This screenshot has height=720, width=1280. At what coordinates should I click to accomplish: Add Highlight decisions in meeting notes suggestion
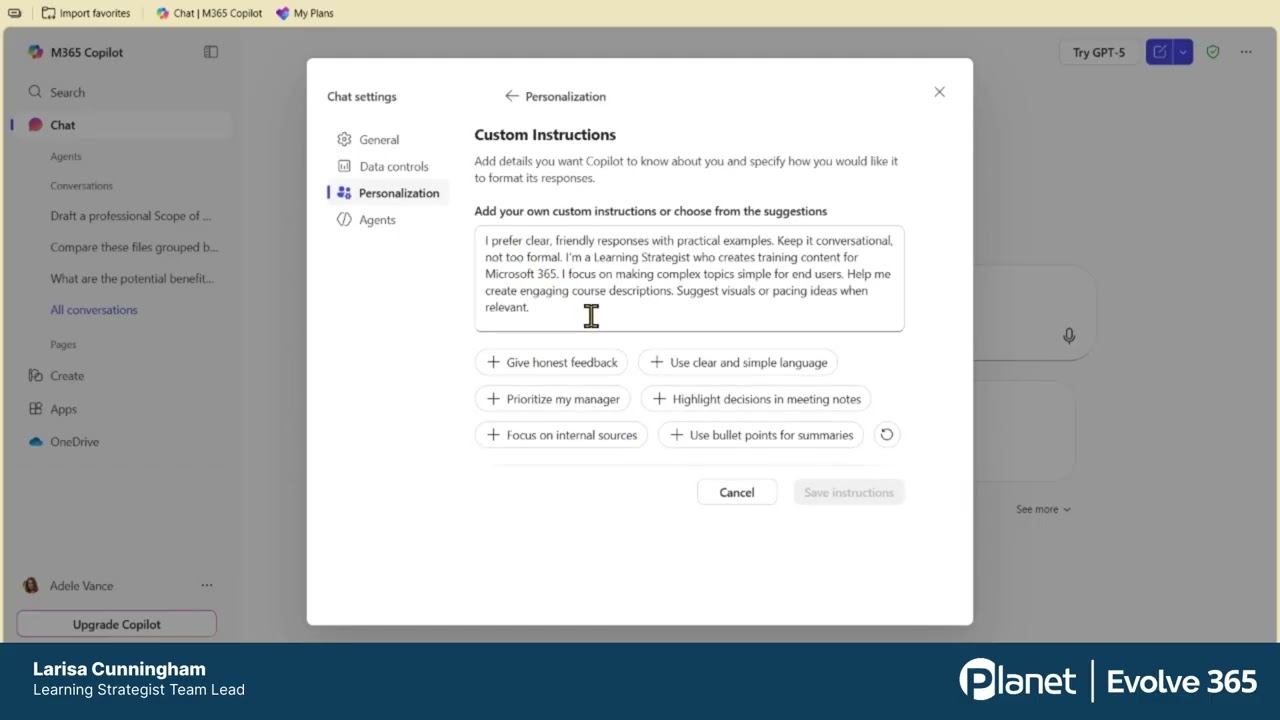coord(756,399)
